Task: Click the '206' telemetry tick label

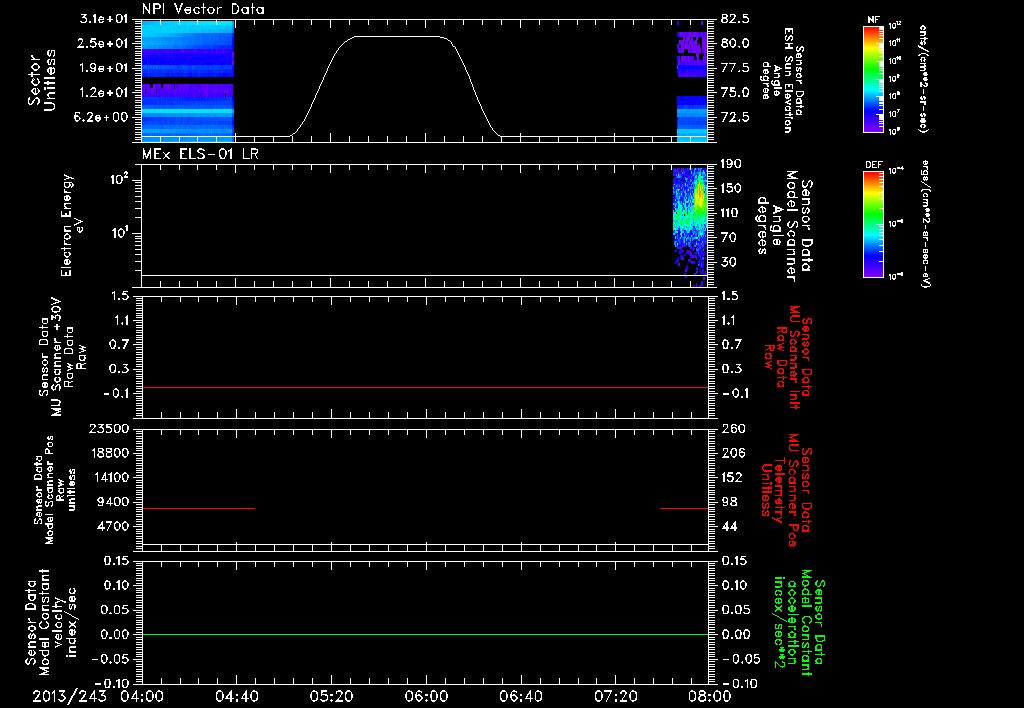Action: coord(731,453)
